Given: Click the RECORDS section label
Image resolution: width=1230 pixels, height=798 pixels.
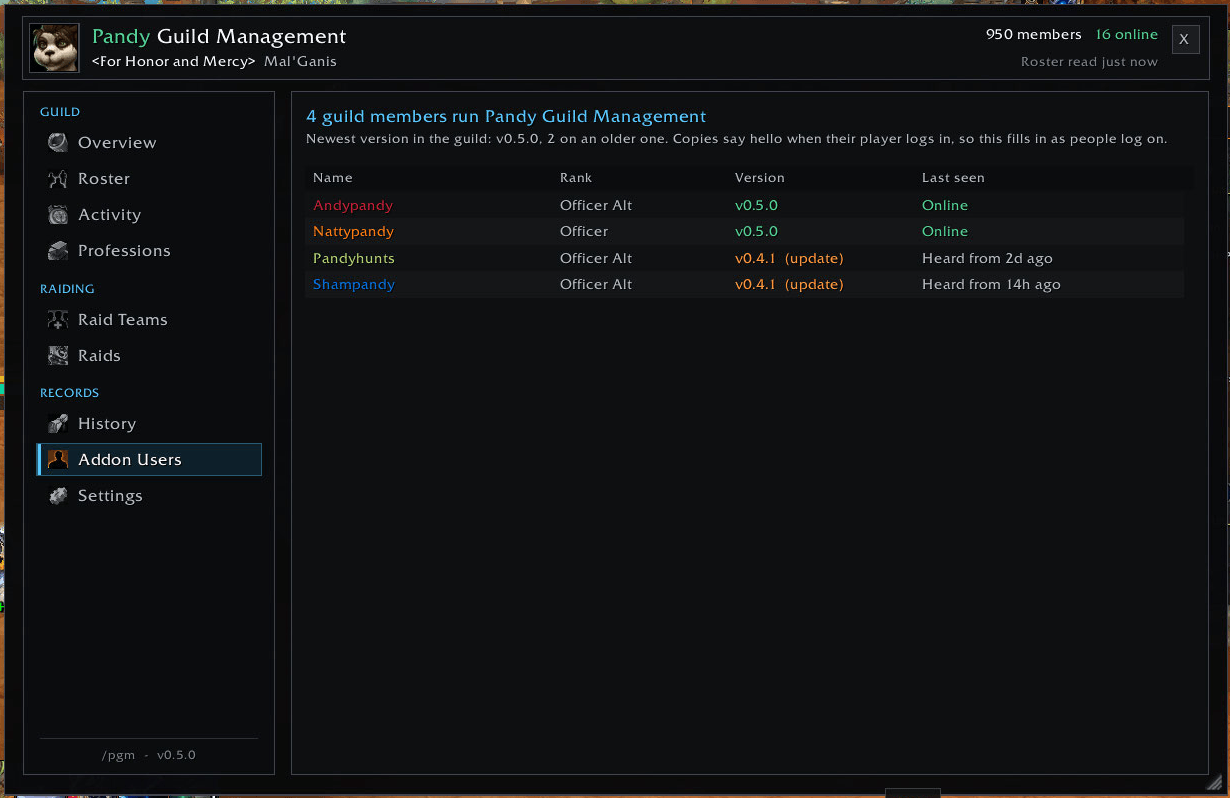Looking at the screenshot, I should (69, 393).
